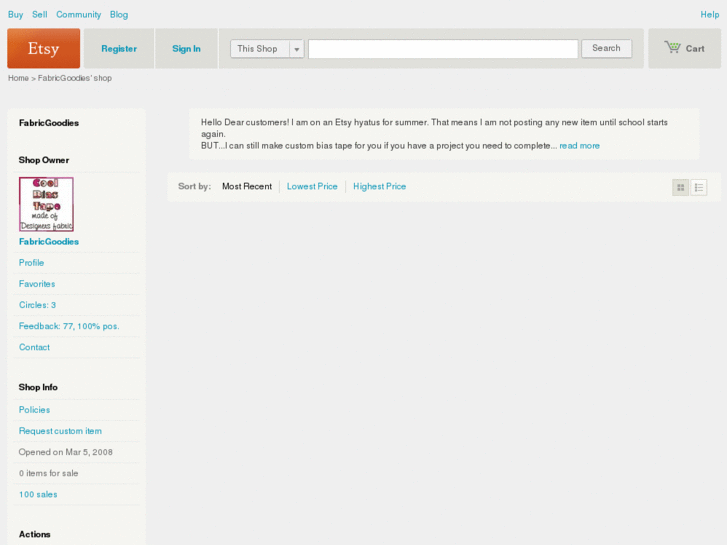This screenshot has width=727, height=545.
Task: Click the Actions heading
Action: point(34,534)
